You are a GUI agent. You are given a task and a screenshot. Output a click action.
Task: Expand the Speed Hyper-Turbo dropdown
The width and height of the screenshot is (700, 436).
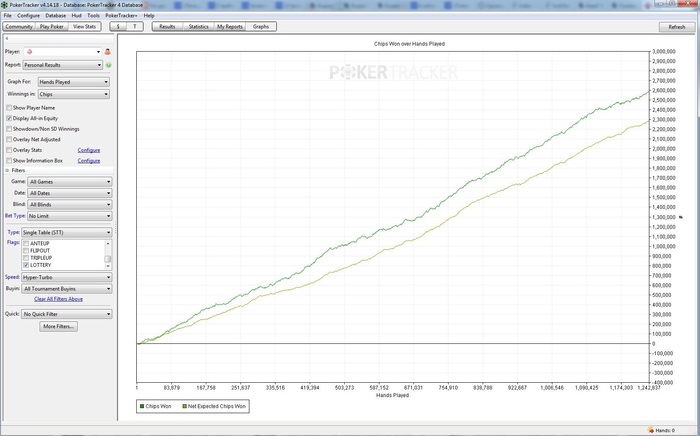click(x=69, y=277)
